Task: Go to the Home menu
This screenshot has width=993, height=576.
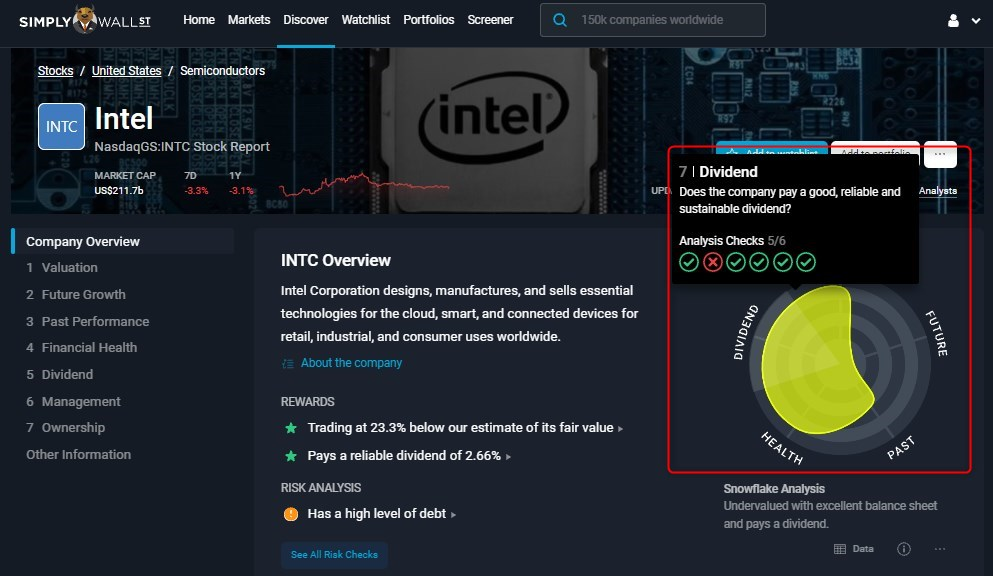Action: coord(199,20)
